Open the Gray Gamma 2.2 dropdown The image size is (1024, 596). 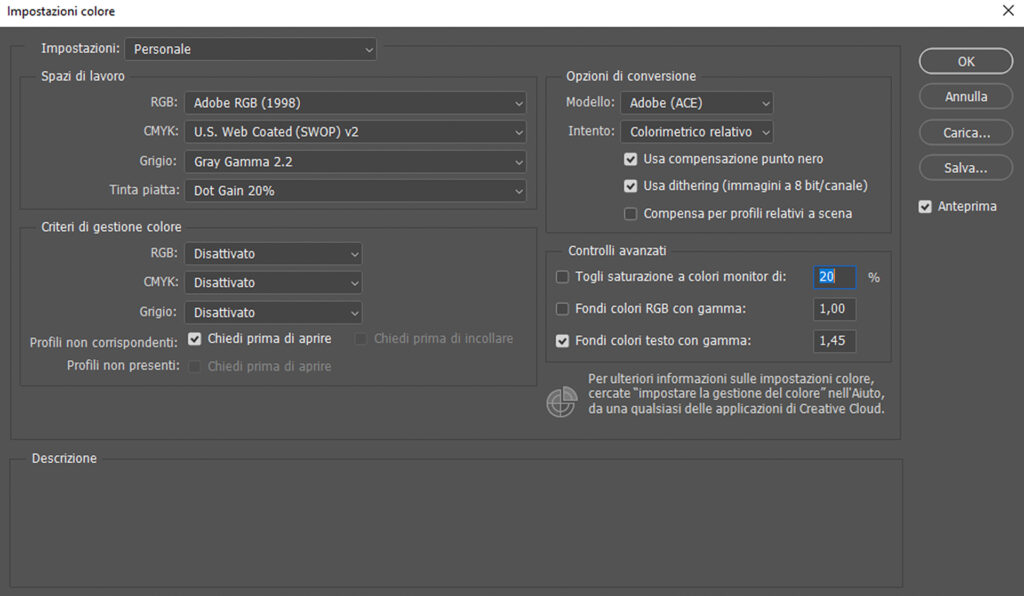tap(355, 161)
